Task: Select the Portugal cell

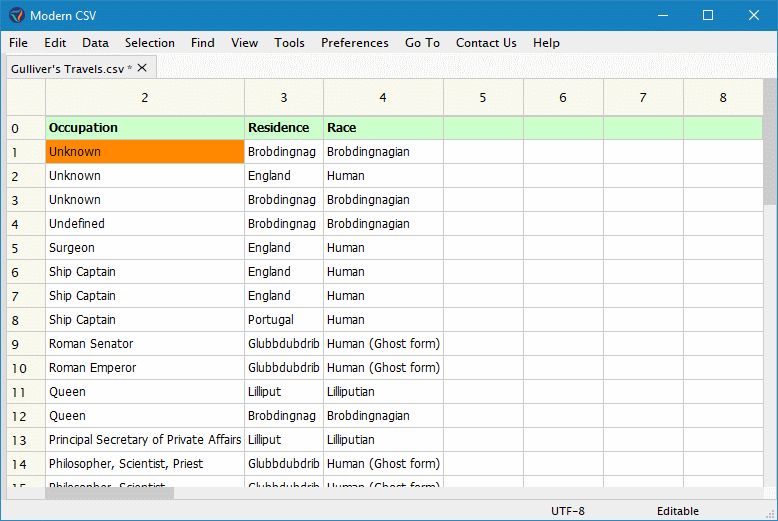Action: 284,320
